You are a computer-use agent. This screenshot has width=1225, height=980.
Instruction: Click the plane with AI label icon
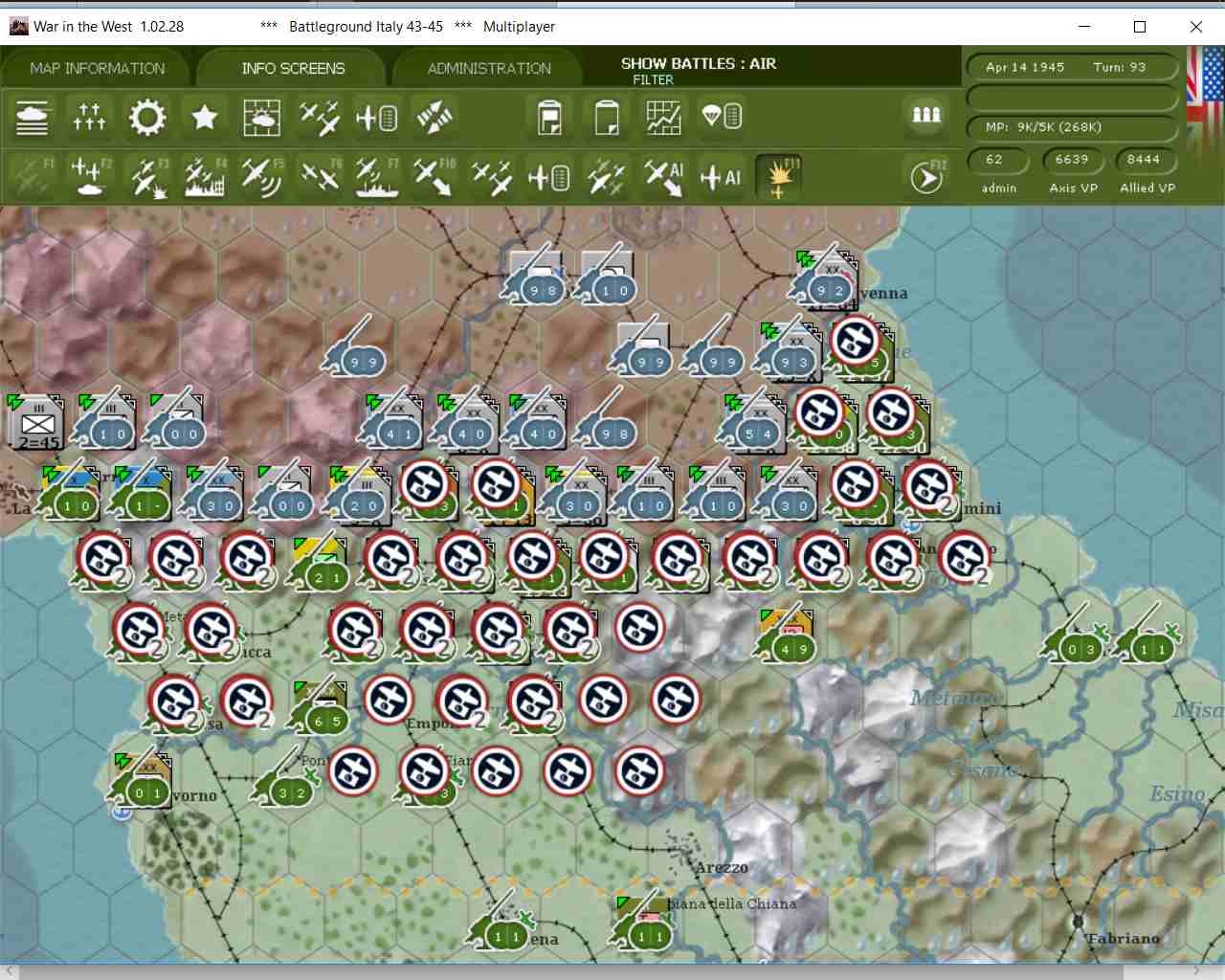click(x=722, y=177)
